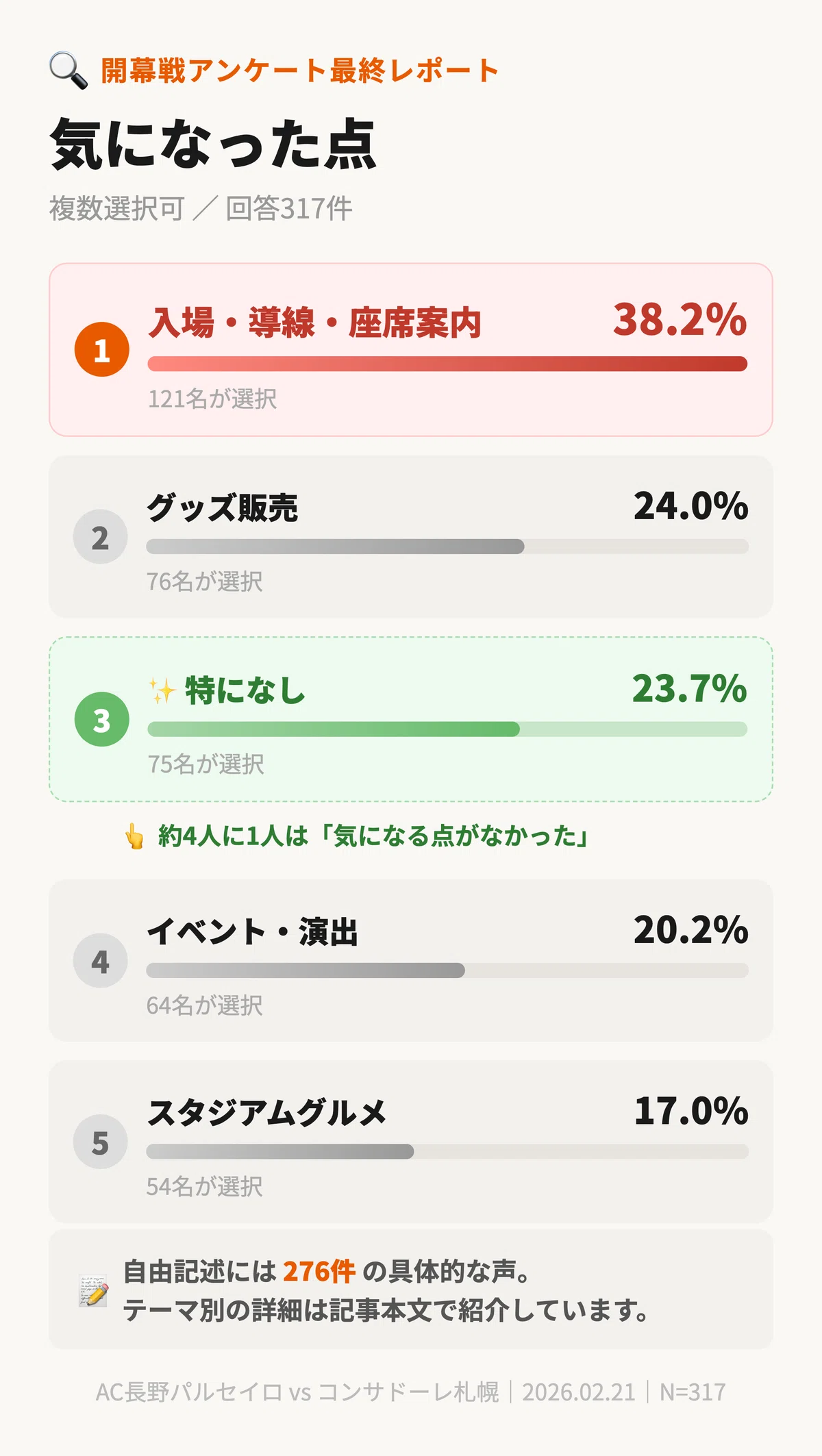Click the gray rank 2 badge
This screenshot has height=1456, width=822.
(x=101, y=537)
